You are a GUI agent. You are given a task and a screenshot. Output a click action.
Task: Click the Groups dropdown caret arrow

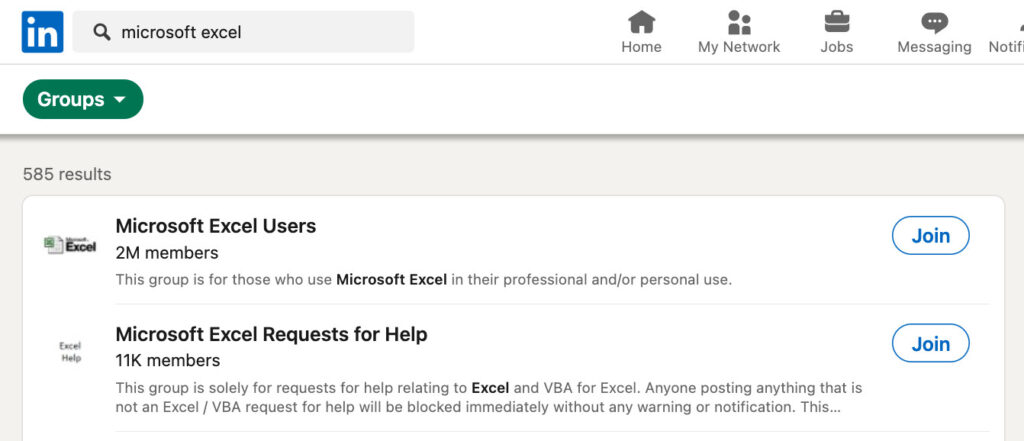[x=120, y=100]
